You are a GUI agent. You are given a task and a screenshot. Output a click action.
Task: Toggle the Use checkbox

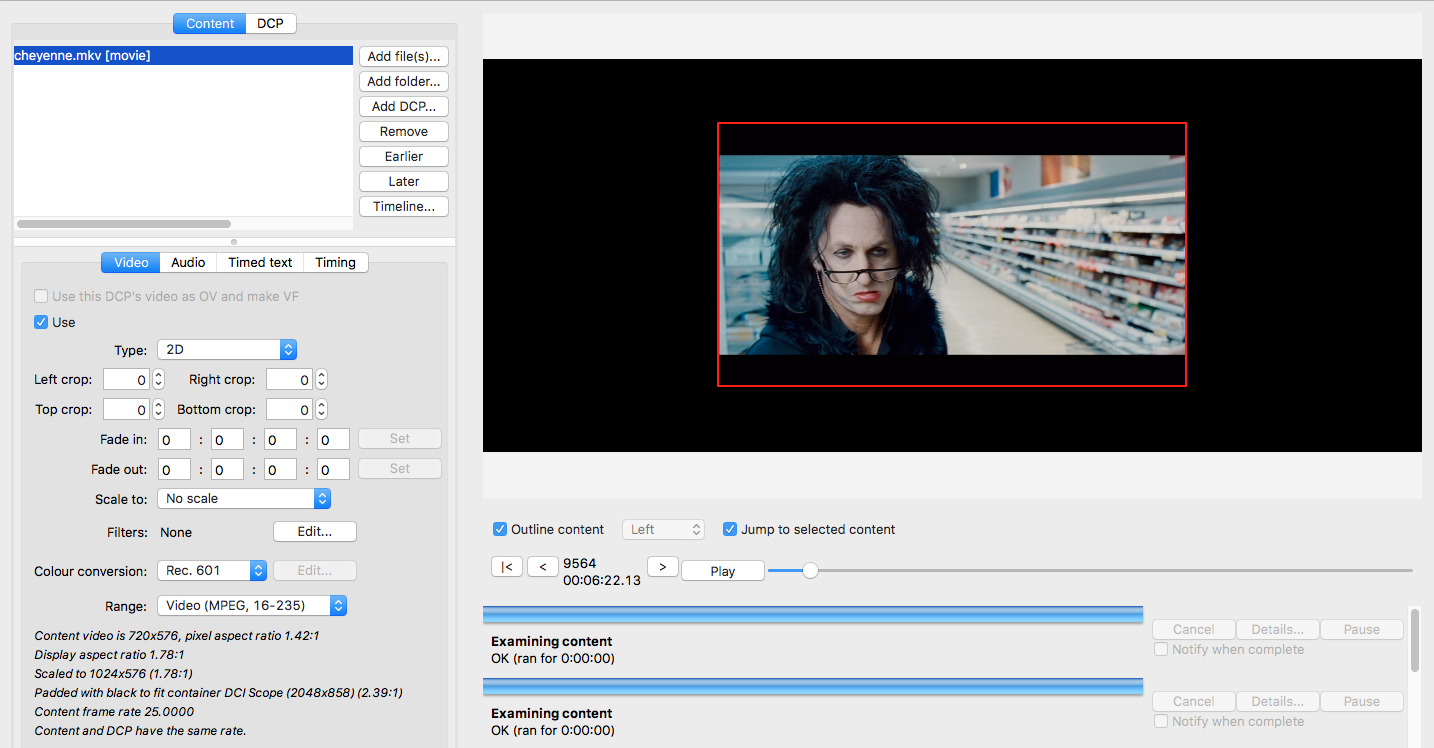click(x=41, y=322)
